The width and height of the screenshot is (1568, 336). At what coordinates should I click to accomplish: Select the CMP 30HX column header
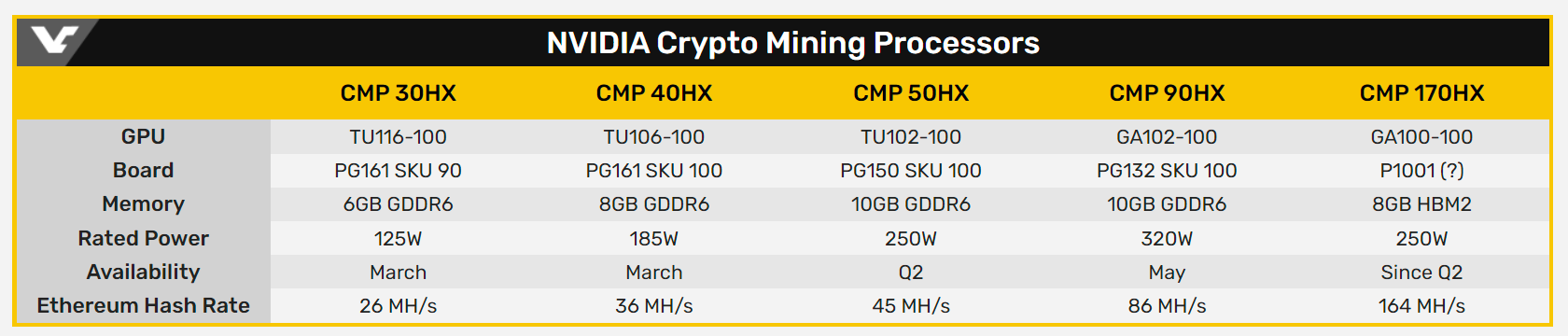[x=398, y=93]
